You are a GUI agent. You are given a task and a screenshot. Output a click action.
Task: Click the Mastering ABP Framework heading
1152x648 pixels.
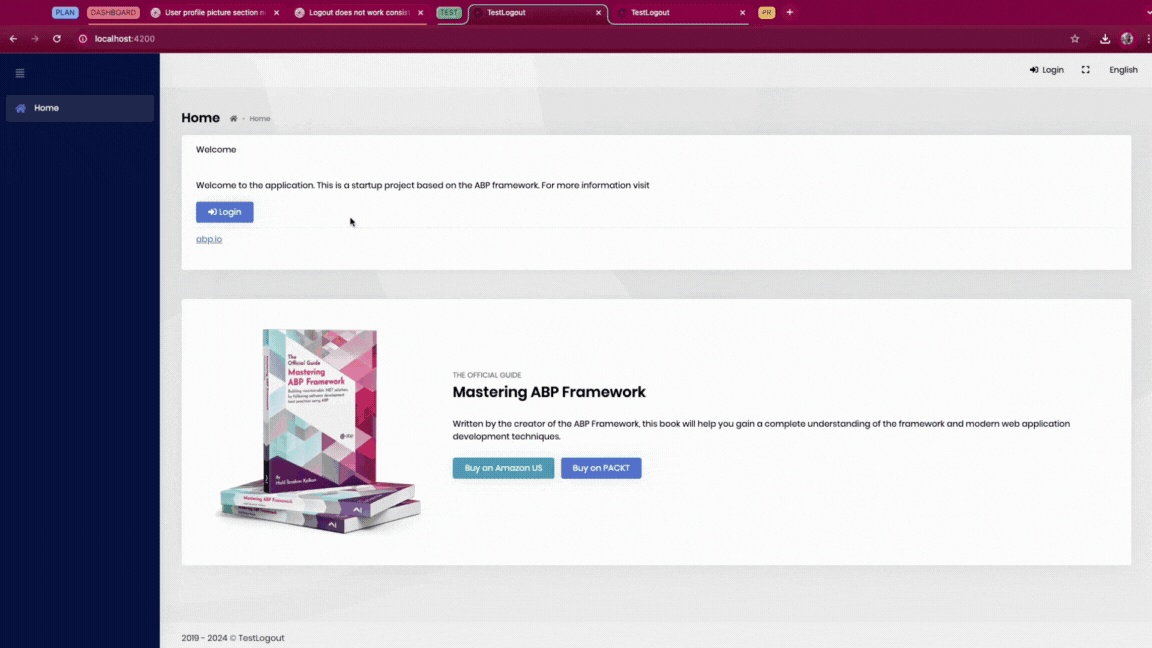pos(549,392)
